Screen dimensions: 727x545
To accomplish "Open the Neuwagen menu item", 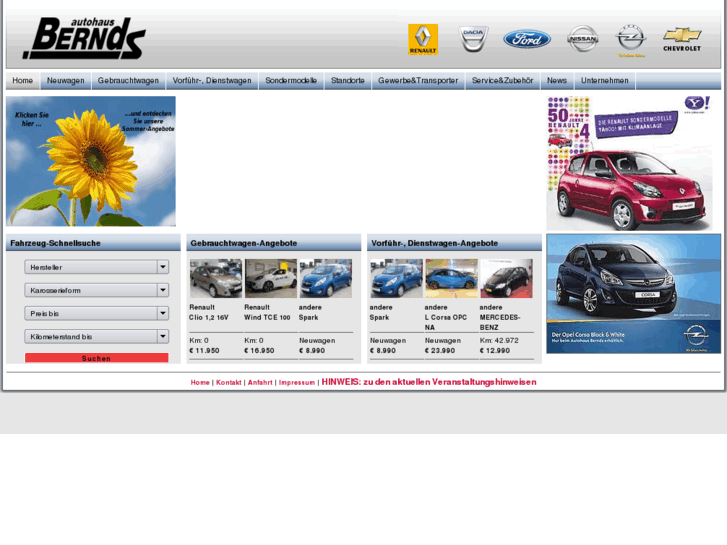I will [65, 81].
